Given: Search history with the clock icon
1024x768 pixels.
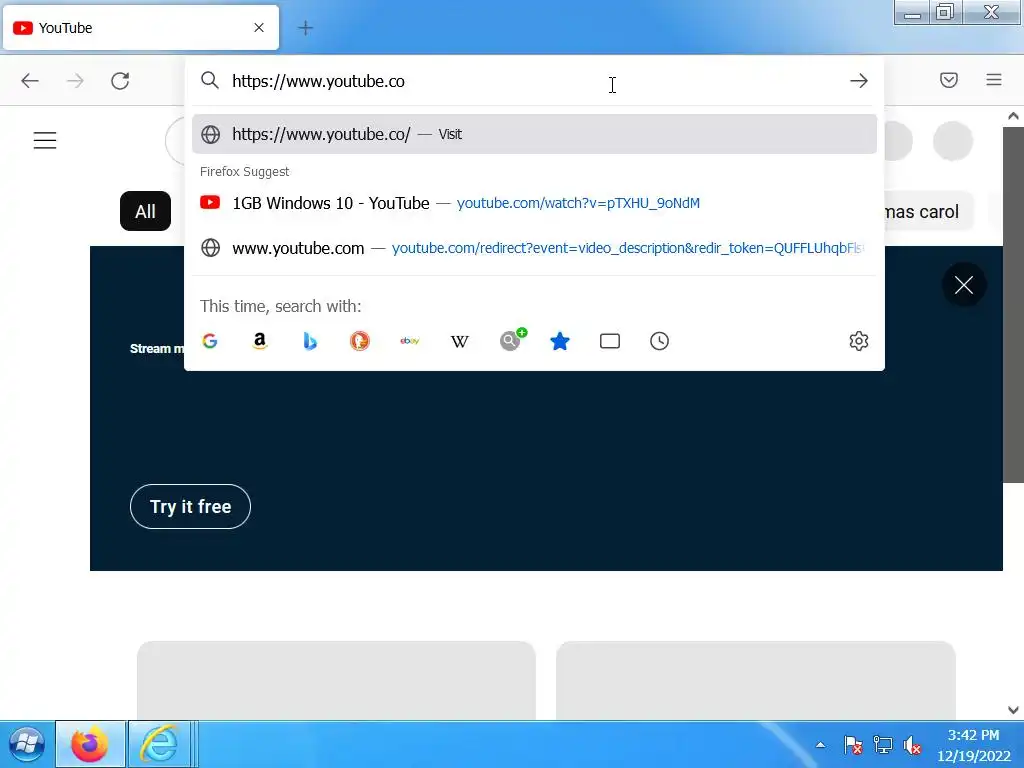Looking at the screenshot, I should [660, 341].
